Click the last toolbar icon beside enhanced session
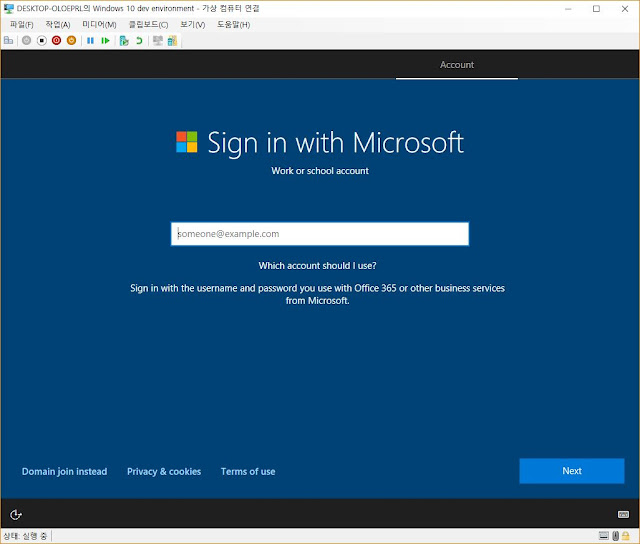This screenshot has height=544, width=640. pyautogui.click(x=172, y=40)
